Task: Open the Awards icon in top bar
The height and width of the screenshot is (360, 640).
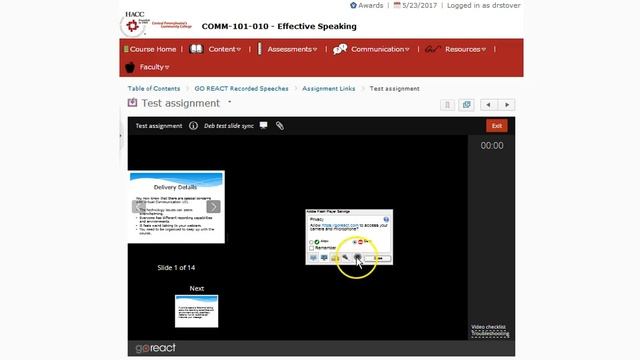Action: coord(353,5)
